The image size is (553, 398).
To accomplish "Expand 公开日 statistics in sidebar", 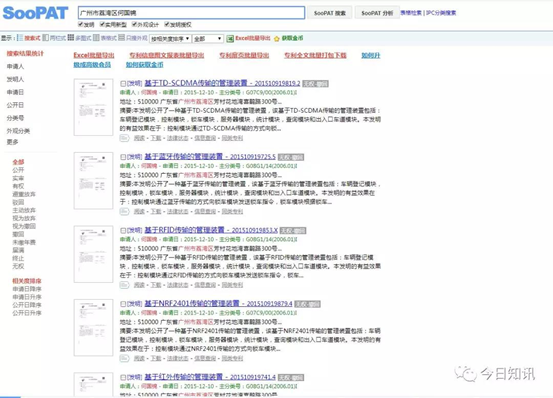I will tap(15, 105).
